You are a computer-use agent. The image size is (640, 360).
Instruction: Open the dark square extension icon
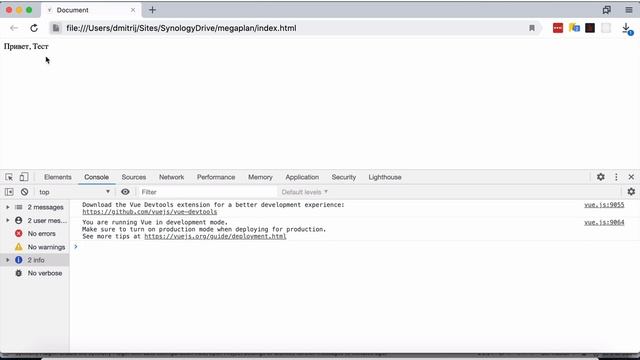[x=590, y=28]
